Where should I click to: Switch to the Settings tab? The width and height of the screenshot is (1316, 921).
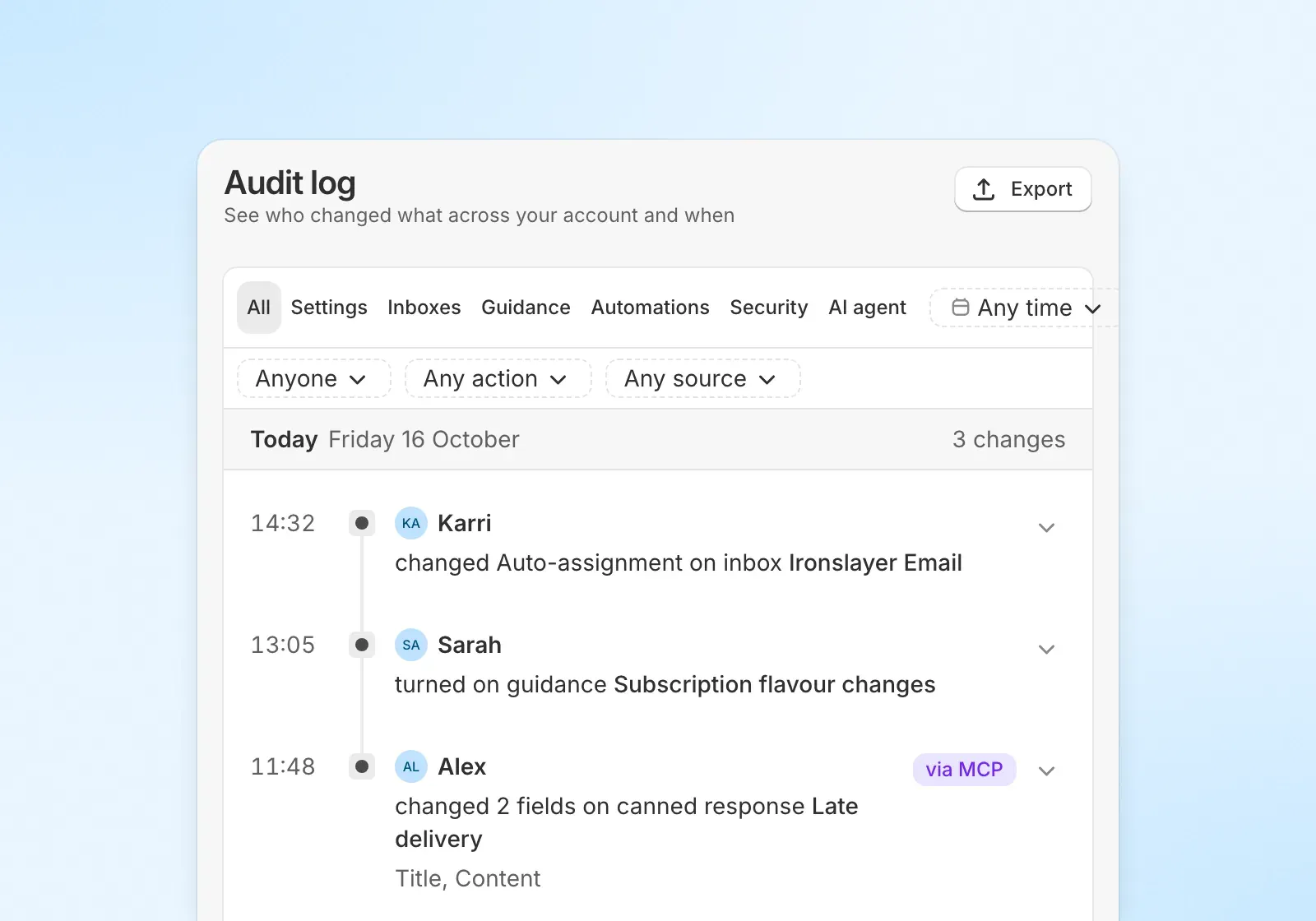(x=329, y=308)
